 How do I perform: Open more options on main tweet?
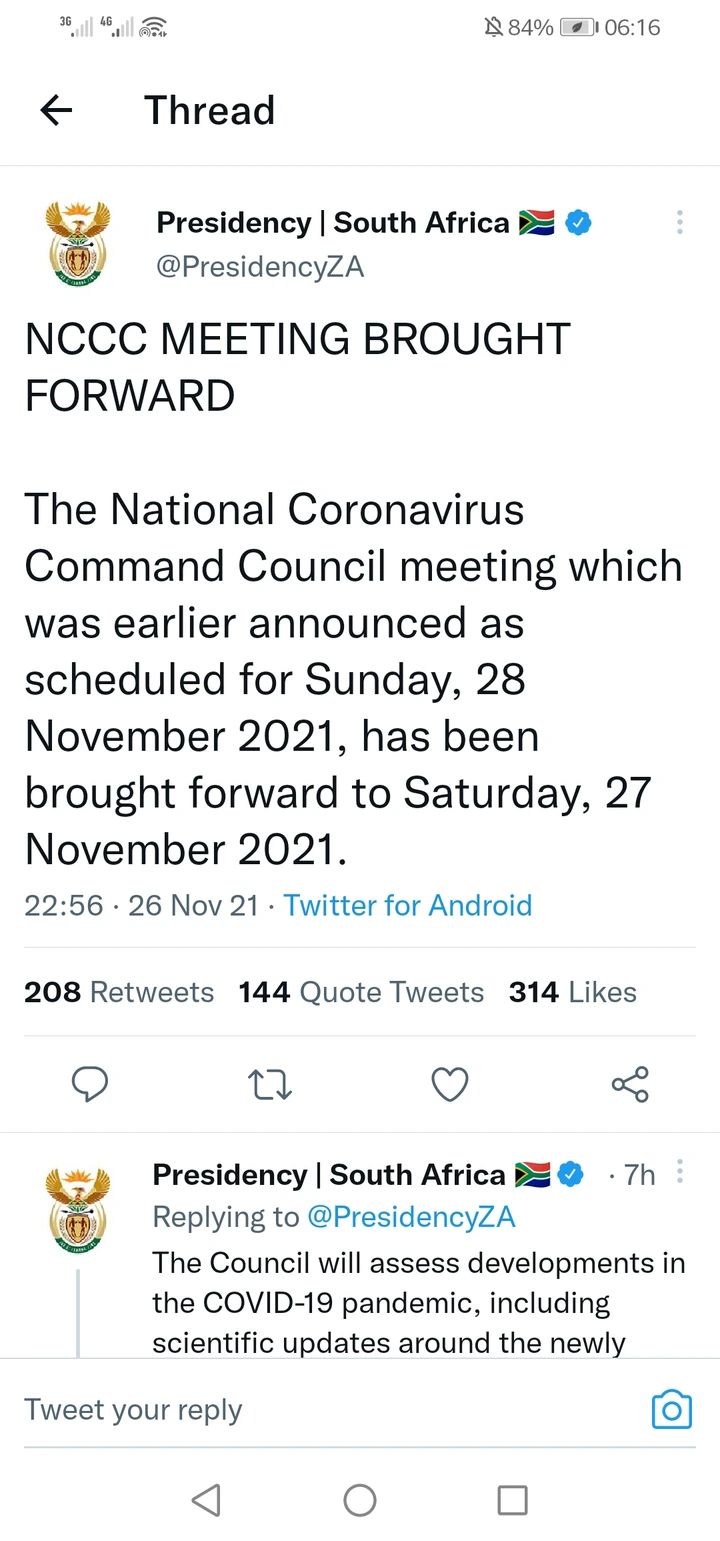click(x=680, y=222)
